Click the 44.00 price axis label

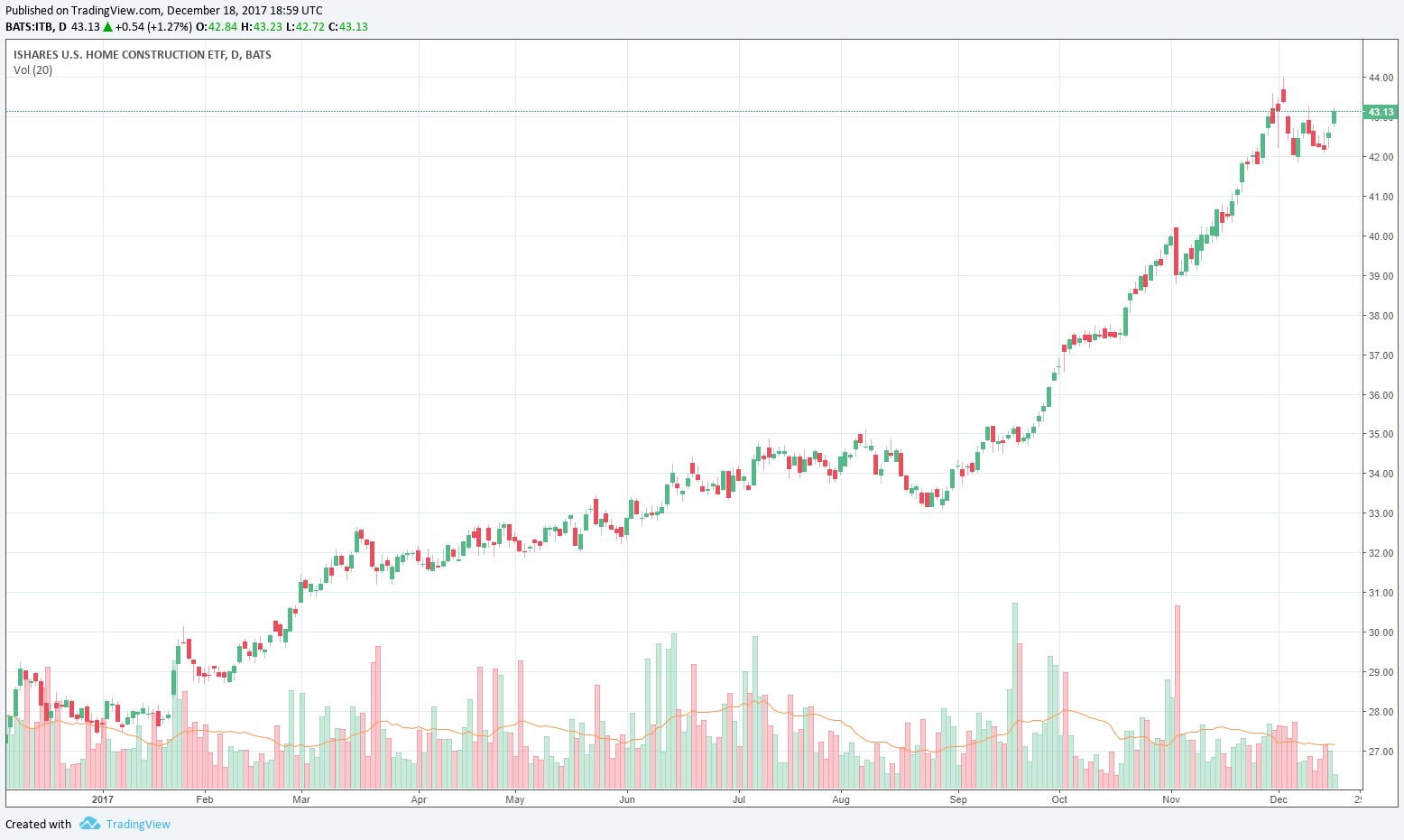pos(1381,78)
